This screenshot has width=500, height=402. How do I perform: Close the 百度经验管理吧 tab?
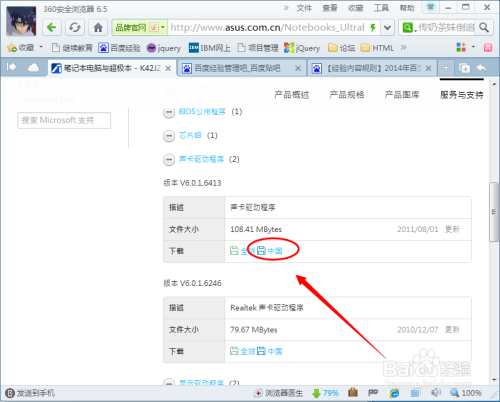pyautogui.click(x=298, y=68)
